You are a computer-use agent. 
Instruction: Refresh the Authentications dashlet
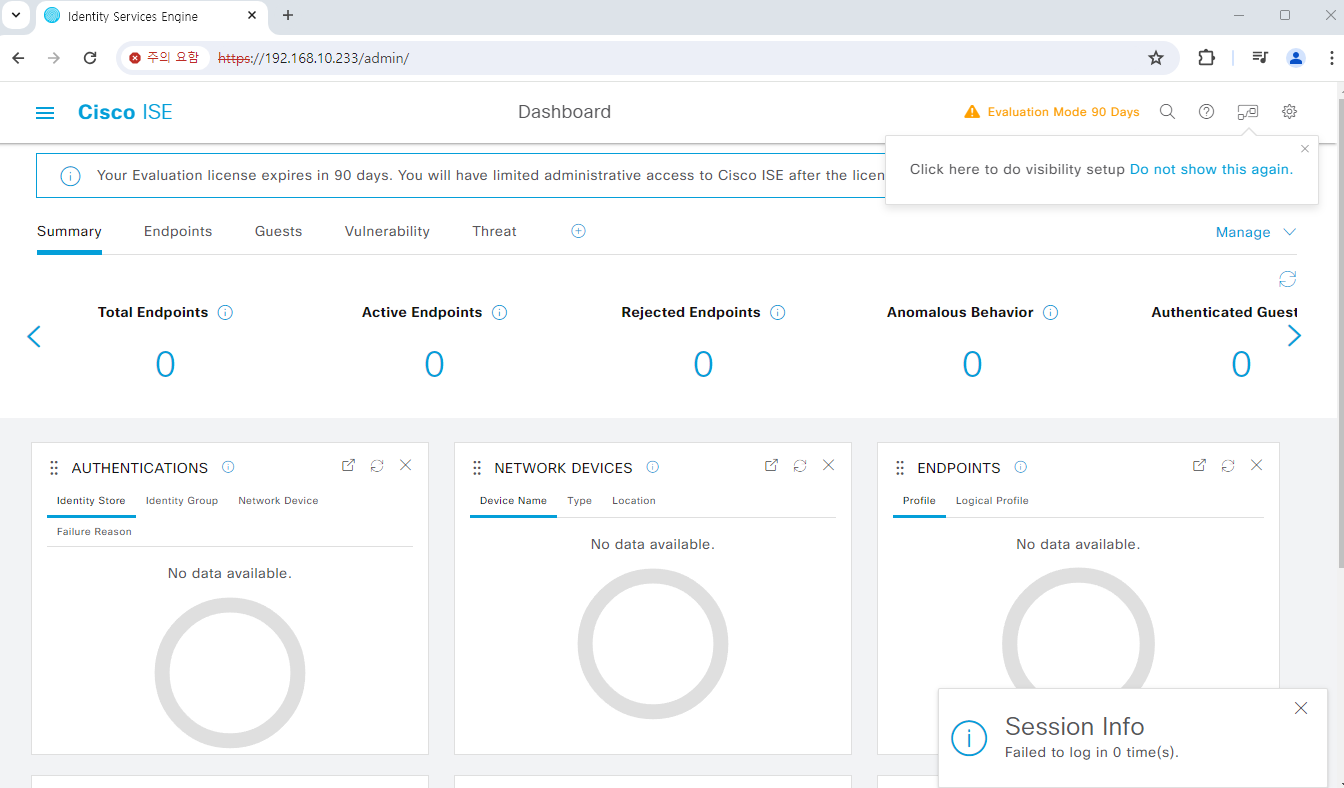coord(377,465)
